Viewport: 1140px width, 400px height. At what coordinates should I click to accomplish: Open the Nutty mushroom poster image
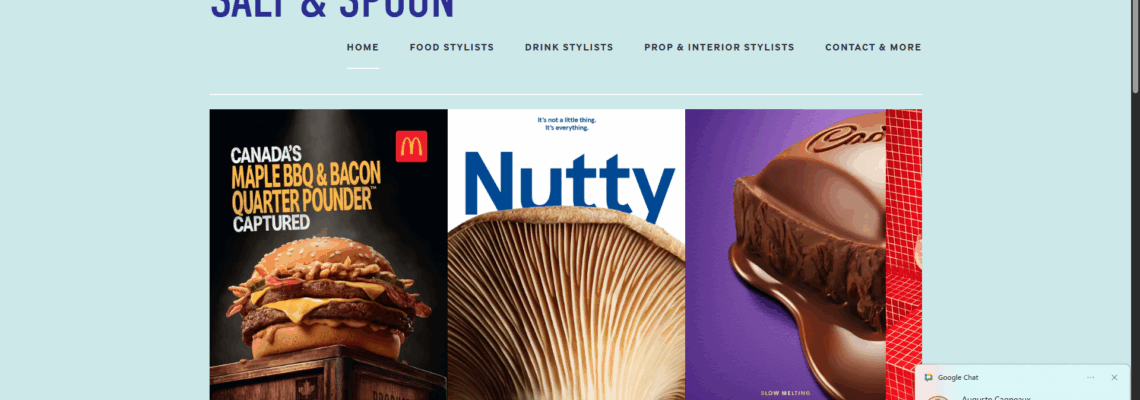[x=566, y=255]
